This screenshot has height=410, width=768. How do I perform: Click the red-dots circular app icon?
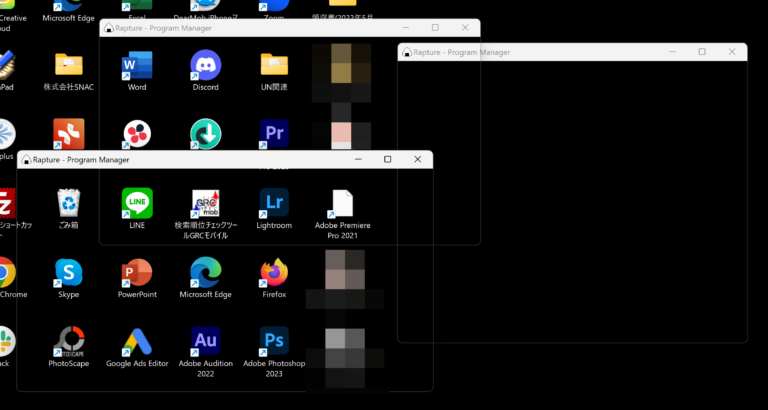tap(137, 134)
